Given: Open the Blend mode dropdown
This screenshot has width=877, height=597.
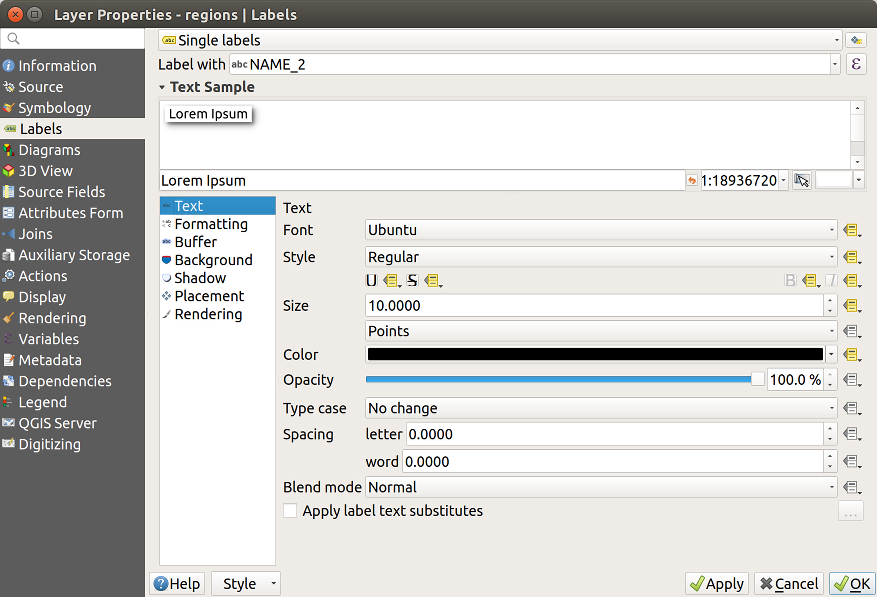Looking at the screenshot, I should coord(601,487).
